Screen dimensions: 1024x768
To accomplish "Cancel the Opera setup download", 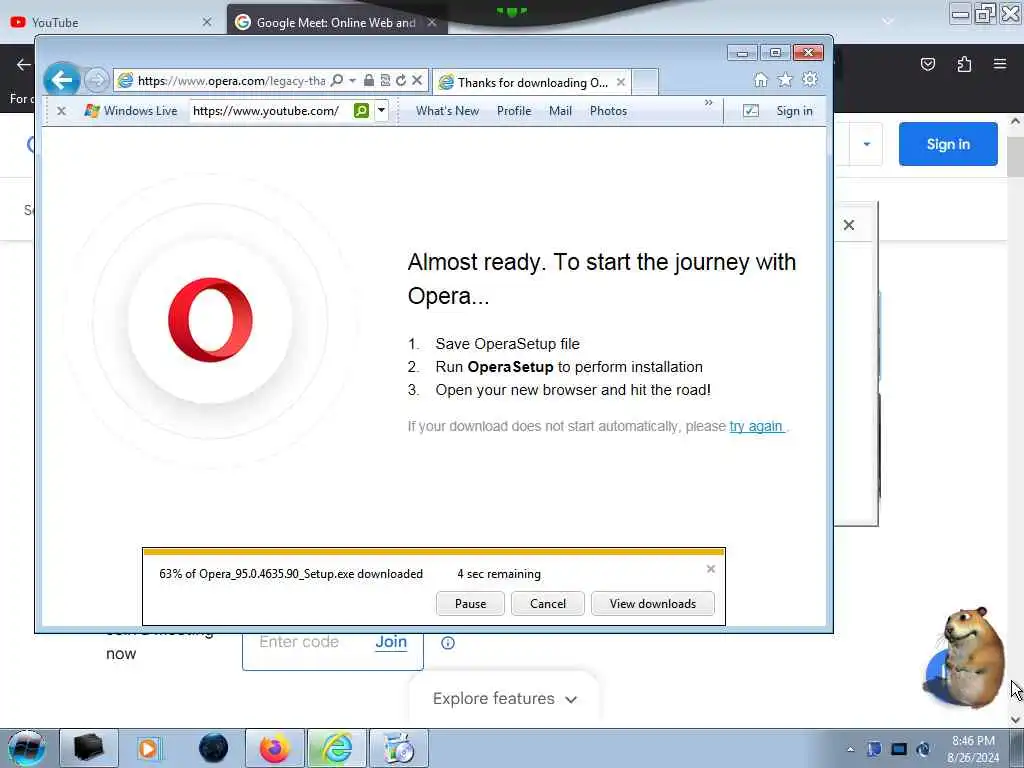I will (x=547, y=603).
